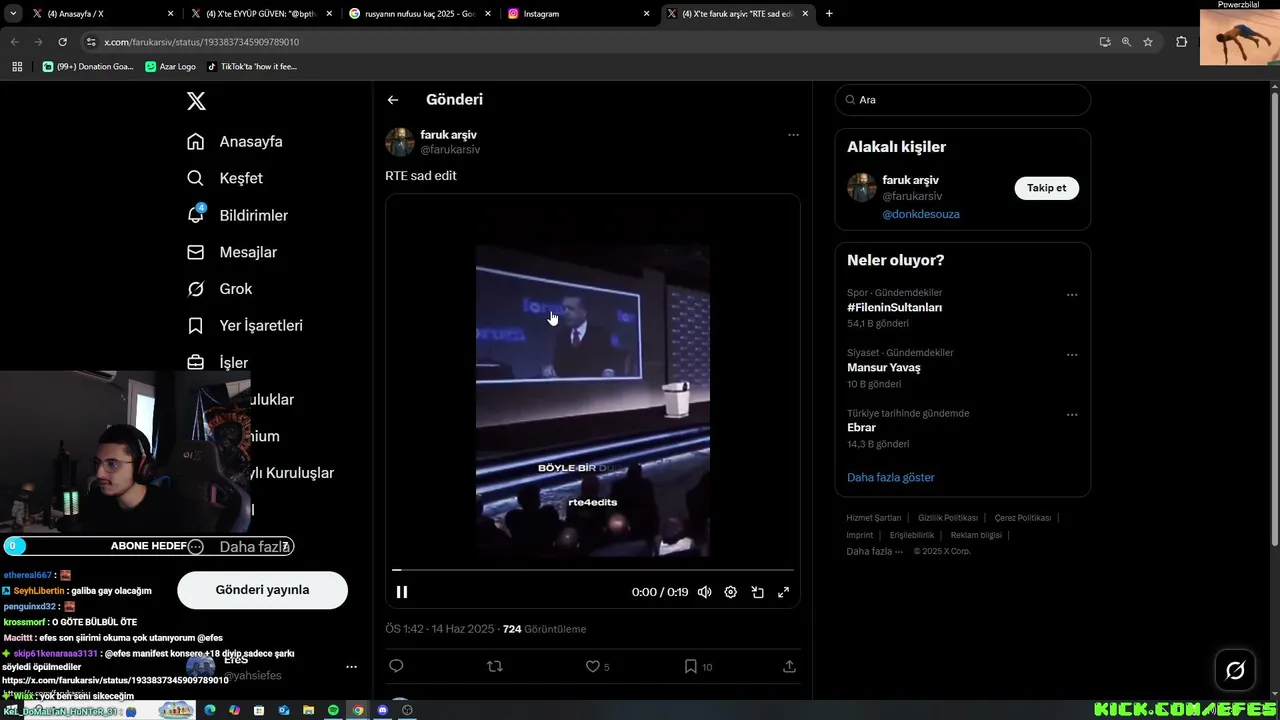Expand footer Daha fazla menu
The width and height of the screenshot is (1280, 720).
(x=874, y=551)
